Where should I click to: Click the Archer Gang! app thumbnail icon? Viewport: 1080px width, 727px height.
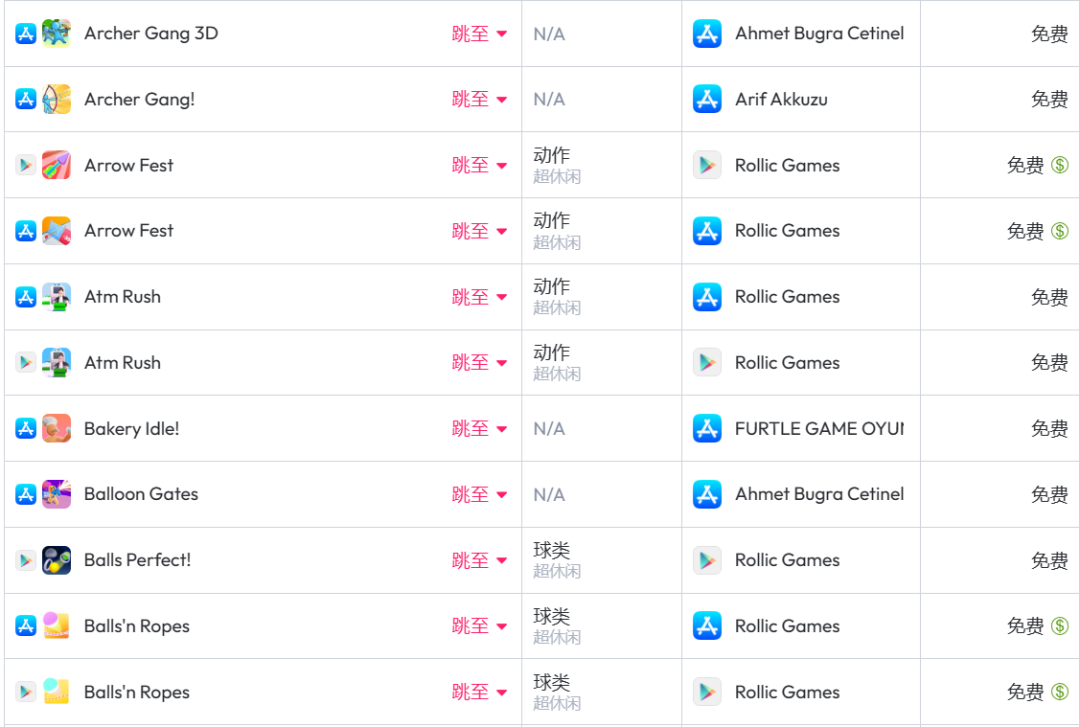click(x=56, y=99)
